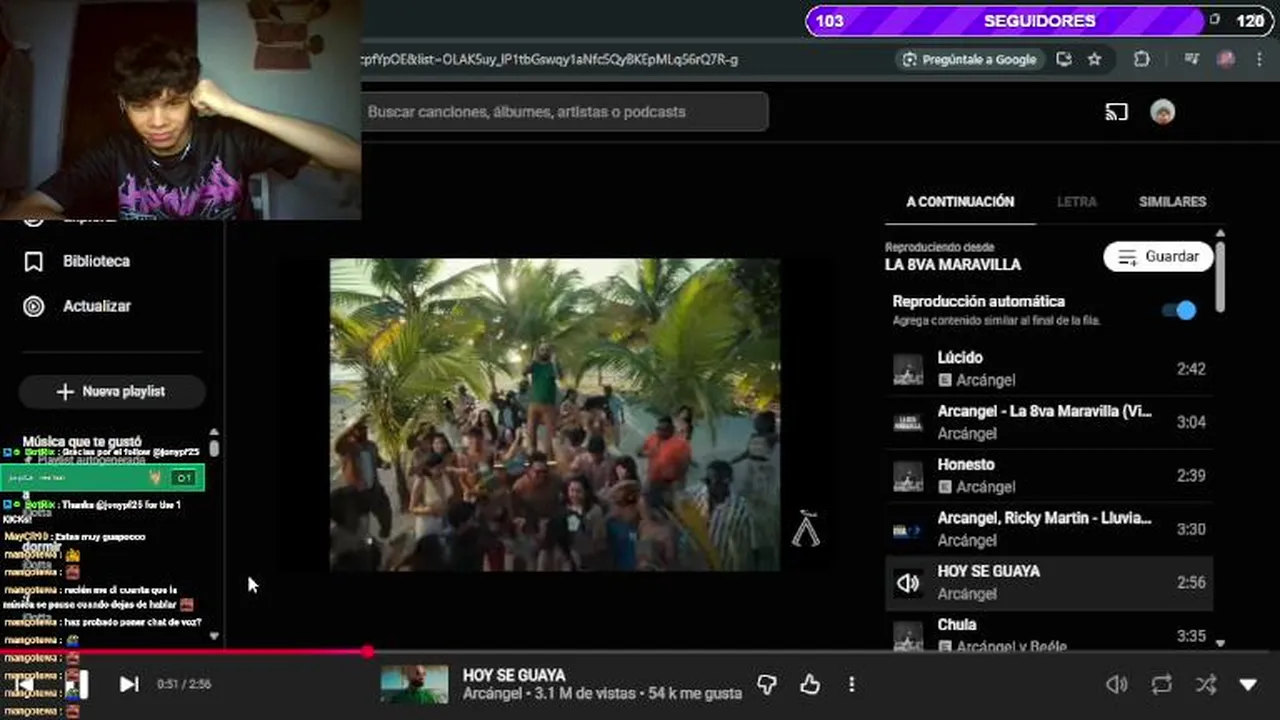Click the Guardar button
Viewport: 1280px width, 720px height.
pos(1158,257)
